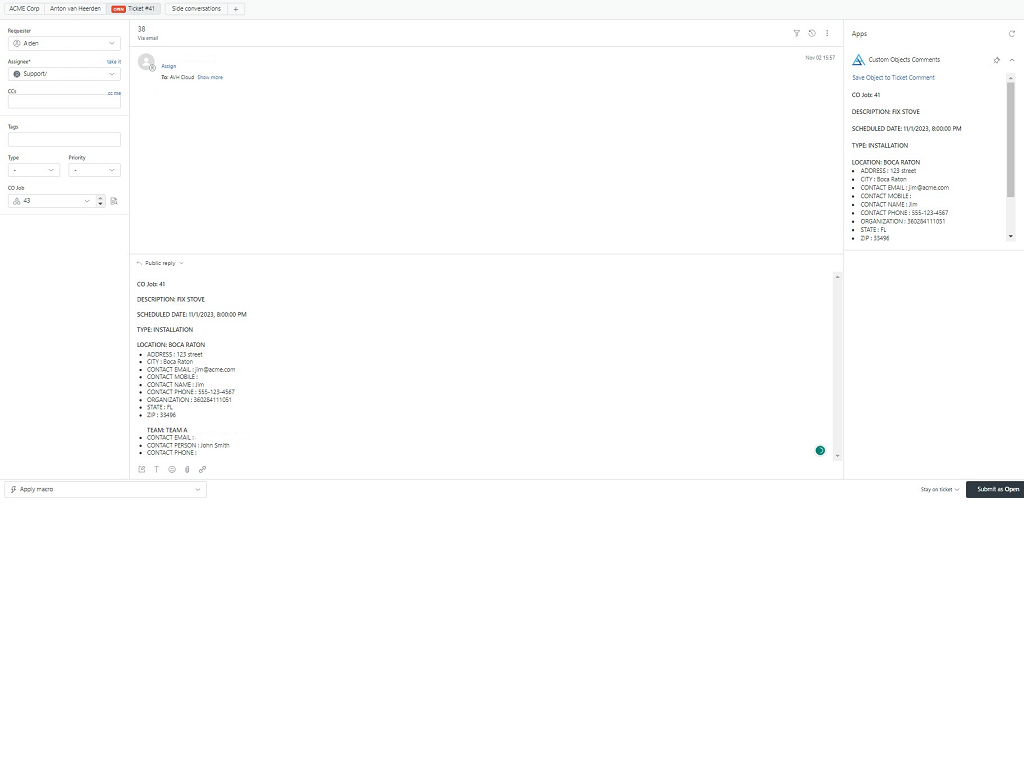Open the Requester dropdown

point(64,44)
